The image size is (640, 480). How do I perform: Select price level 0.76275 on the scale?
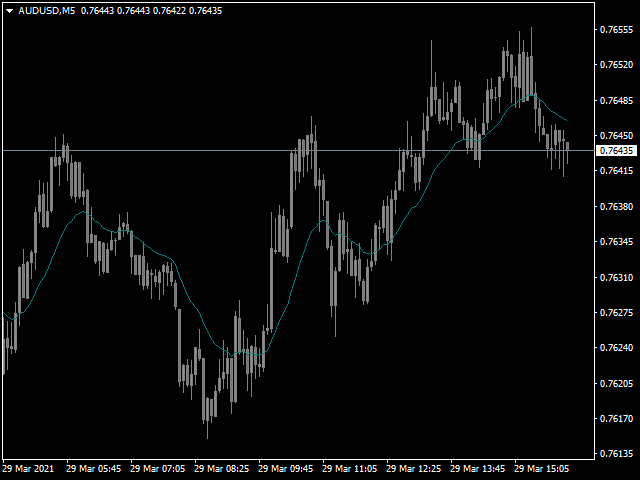(x=616, y=312)
